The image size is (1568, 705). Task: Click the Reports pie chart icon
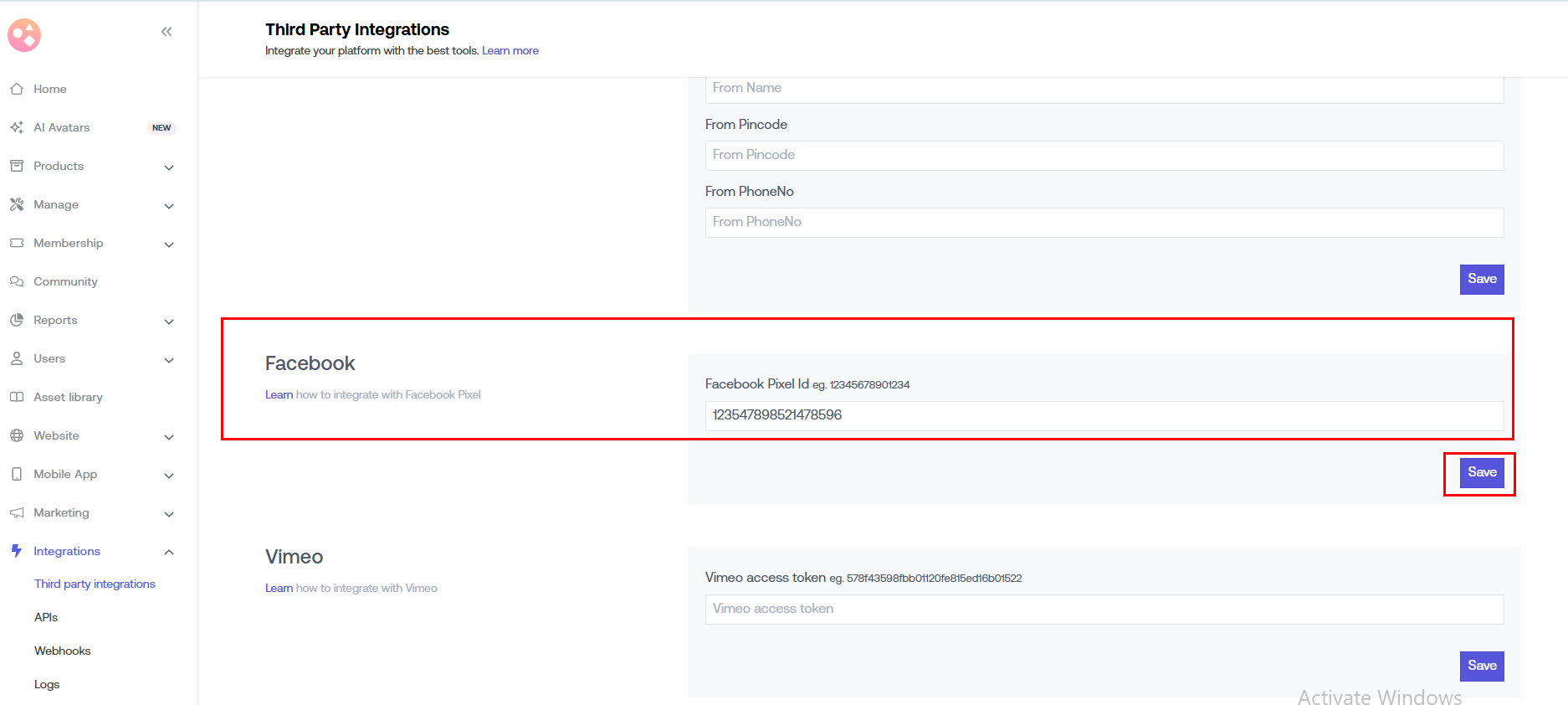point(17,320)
